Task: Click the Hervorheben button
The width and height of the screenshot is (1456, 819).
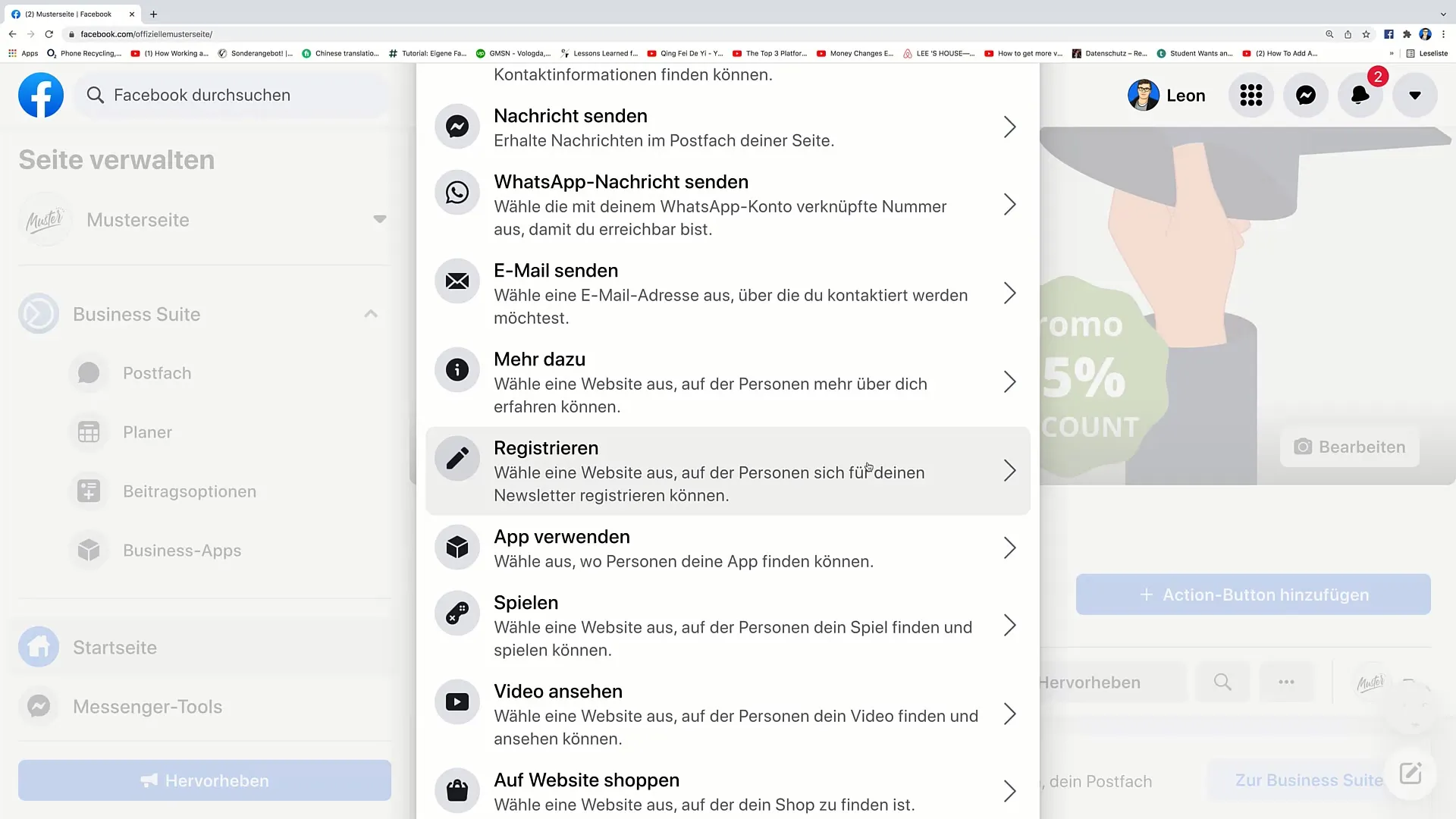Action: 204,781
